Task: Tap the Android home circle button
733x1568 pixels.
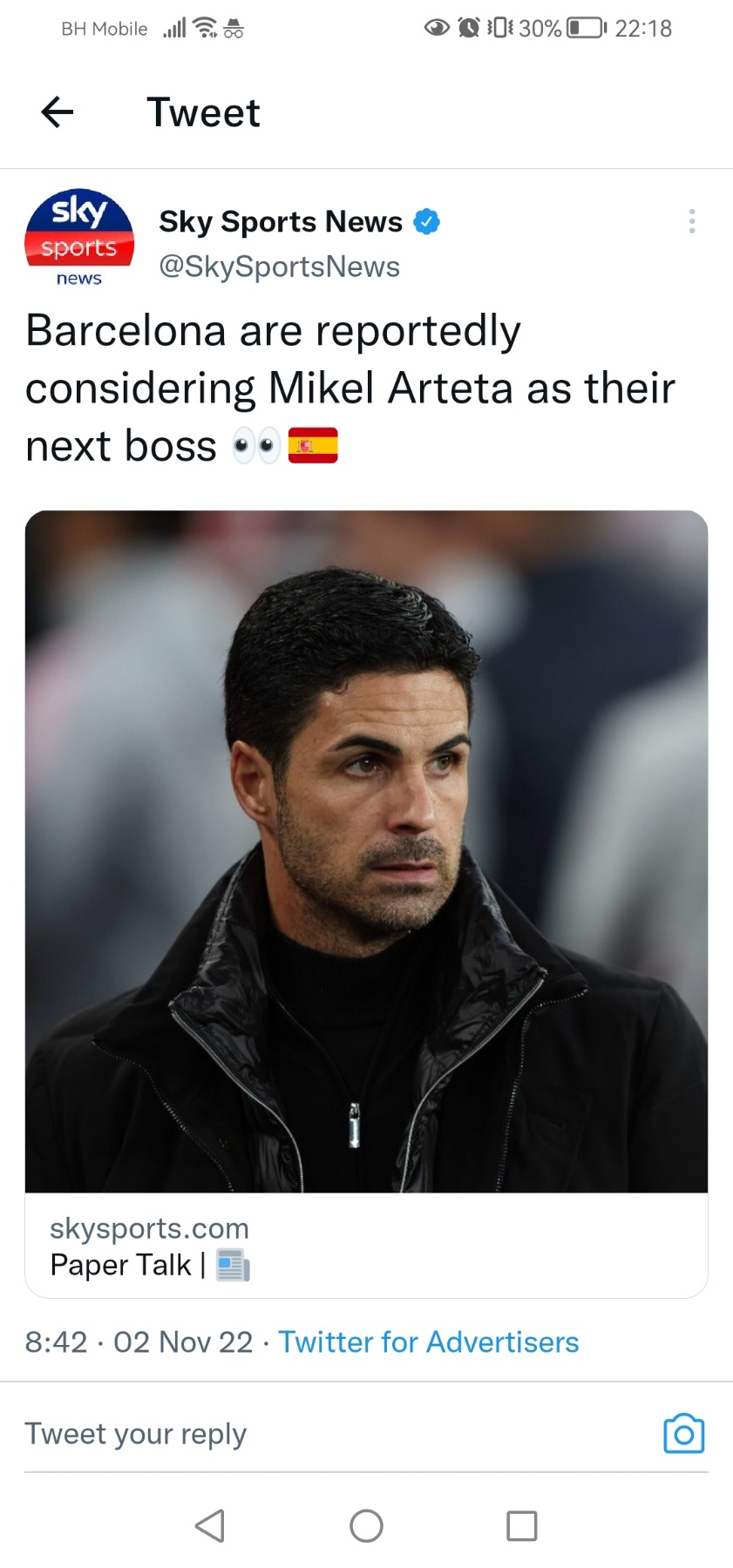Action: click(x=366, y=1526)
